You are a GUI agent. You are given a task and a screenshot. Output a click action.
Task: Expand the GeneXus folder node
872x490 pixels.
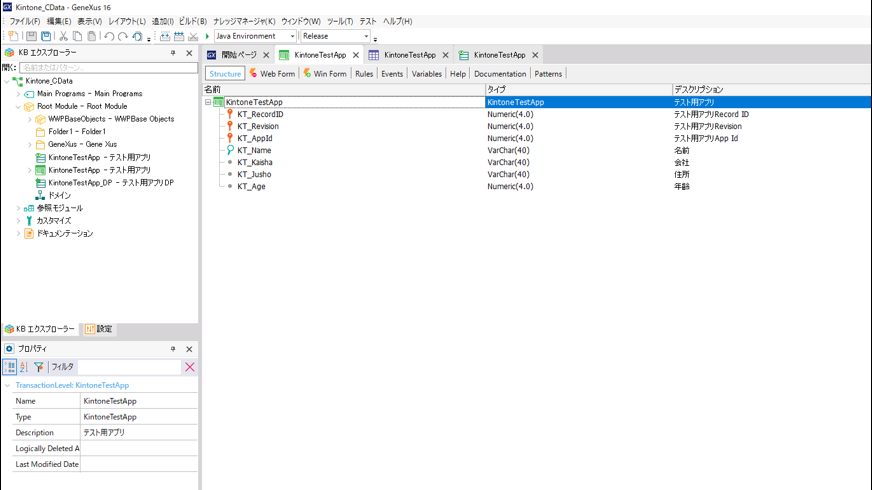[x=29, y=145]
